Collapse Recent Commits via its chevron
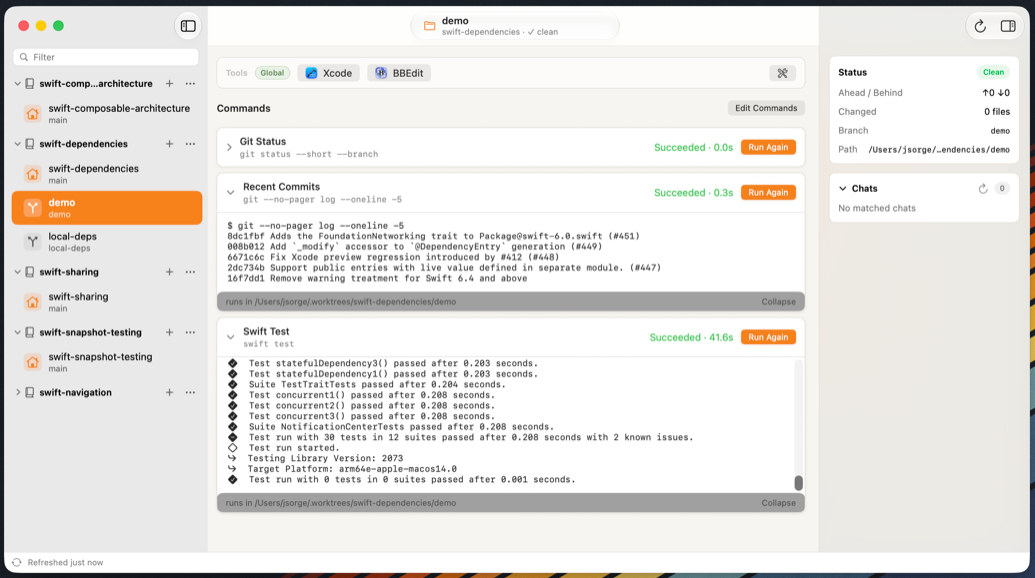The height and width of the screenshot is (578, 1035). coord(230,193)
